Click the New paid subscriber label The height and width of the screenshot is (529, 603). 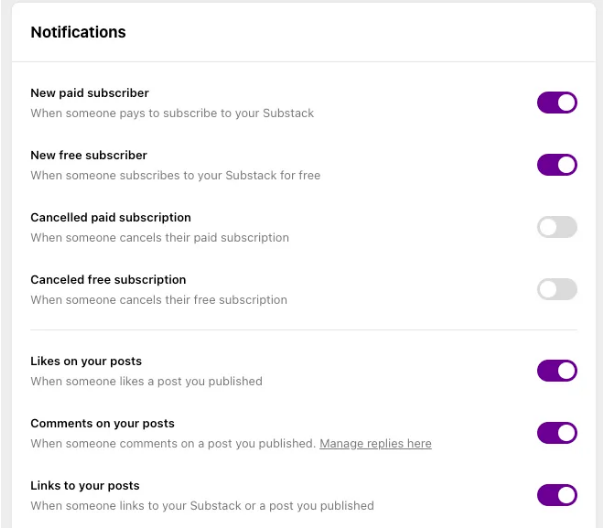point(89,93)
